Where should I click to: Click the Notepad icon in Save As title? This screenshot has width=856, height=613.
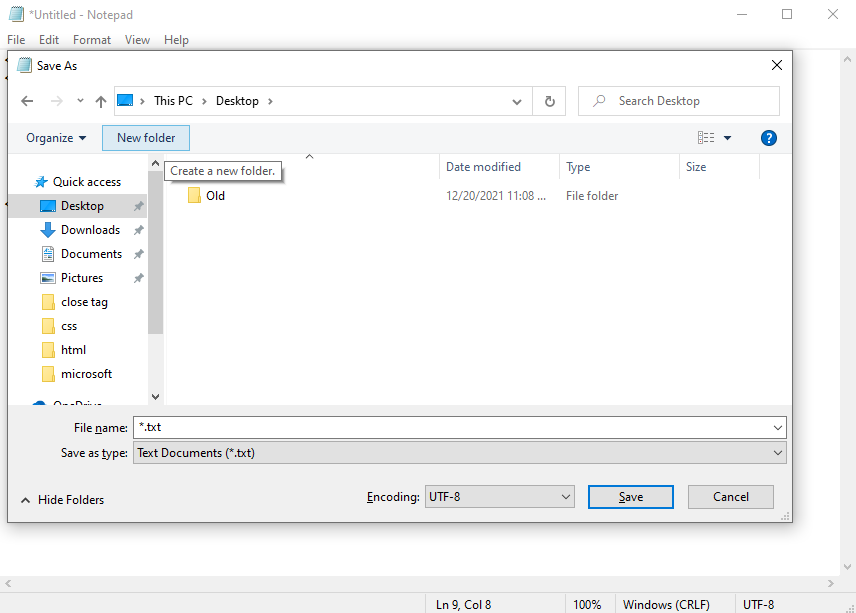pyautogui.click(x=24, y=66)
